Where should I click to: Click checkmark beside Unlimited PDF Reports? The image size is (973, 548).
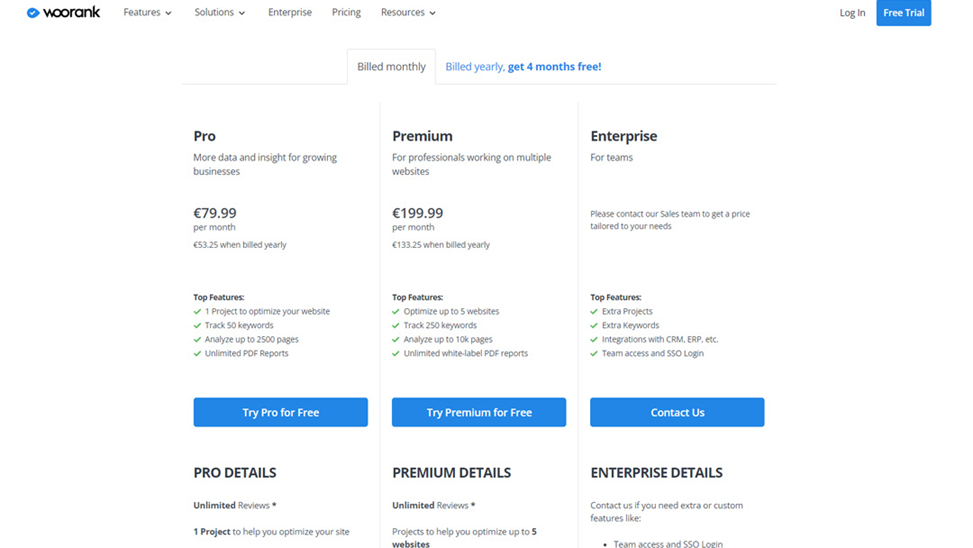point(197,354)
